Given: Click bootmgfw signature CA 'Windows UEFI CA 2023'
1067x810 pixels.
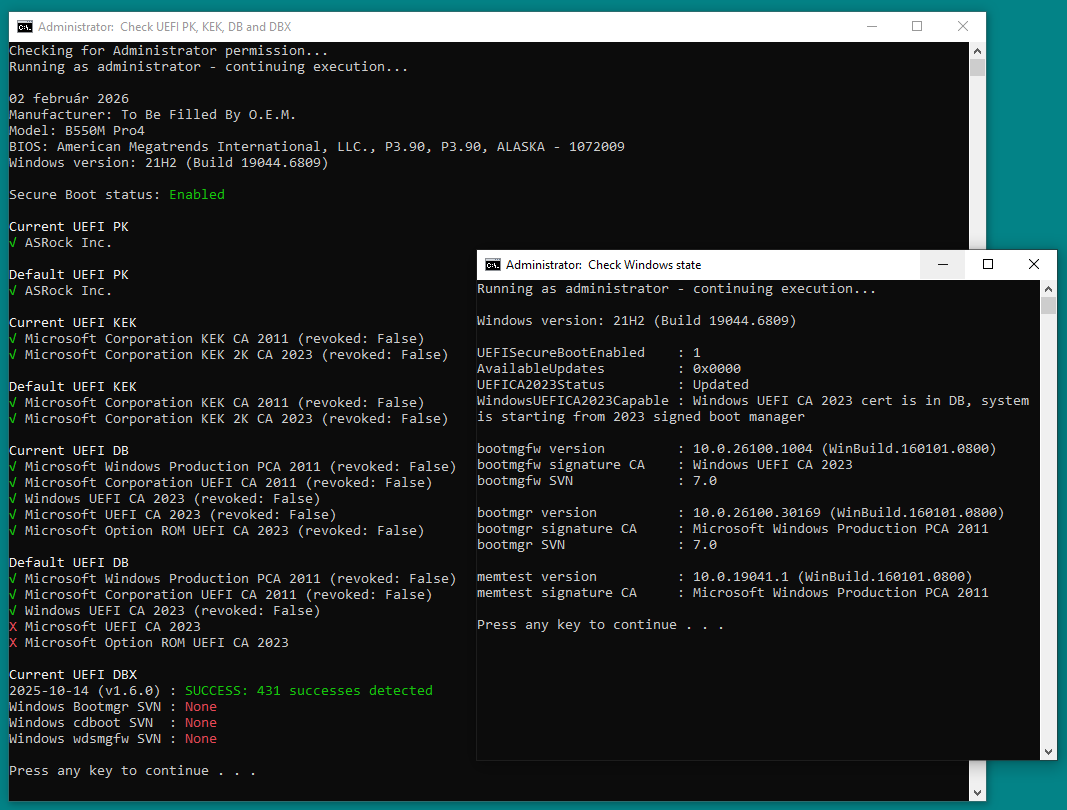Looking at the screenshot, I should [772, 464].
